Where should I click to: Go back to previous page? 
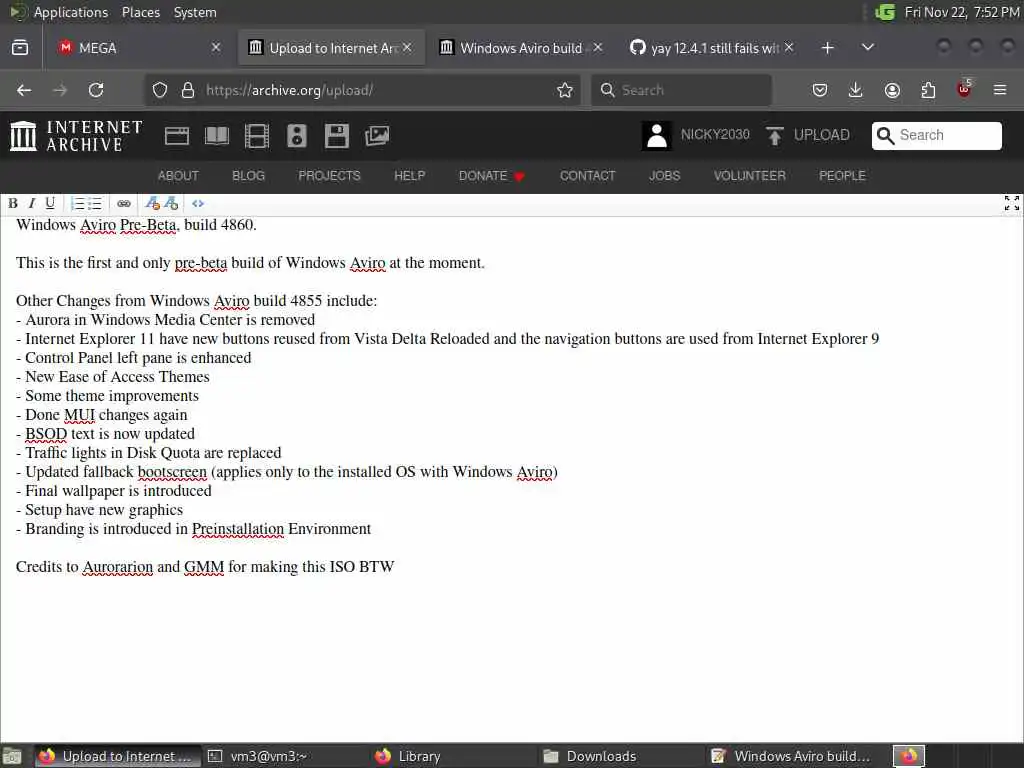24,90
